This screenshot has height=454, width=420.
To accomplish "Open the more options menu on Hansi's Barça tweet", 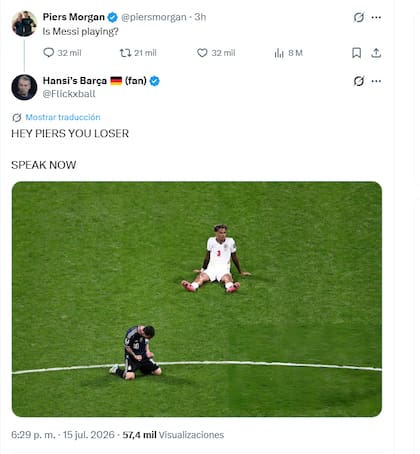I will click(x=376, y=81).
